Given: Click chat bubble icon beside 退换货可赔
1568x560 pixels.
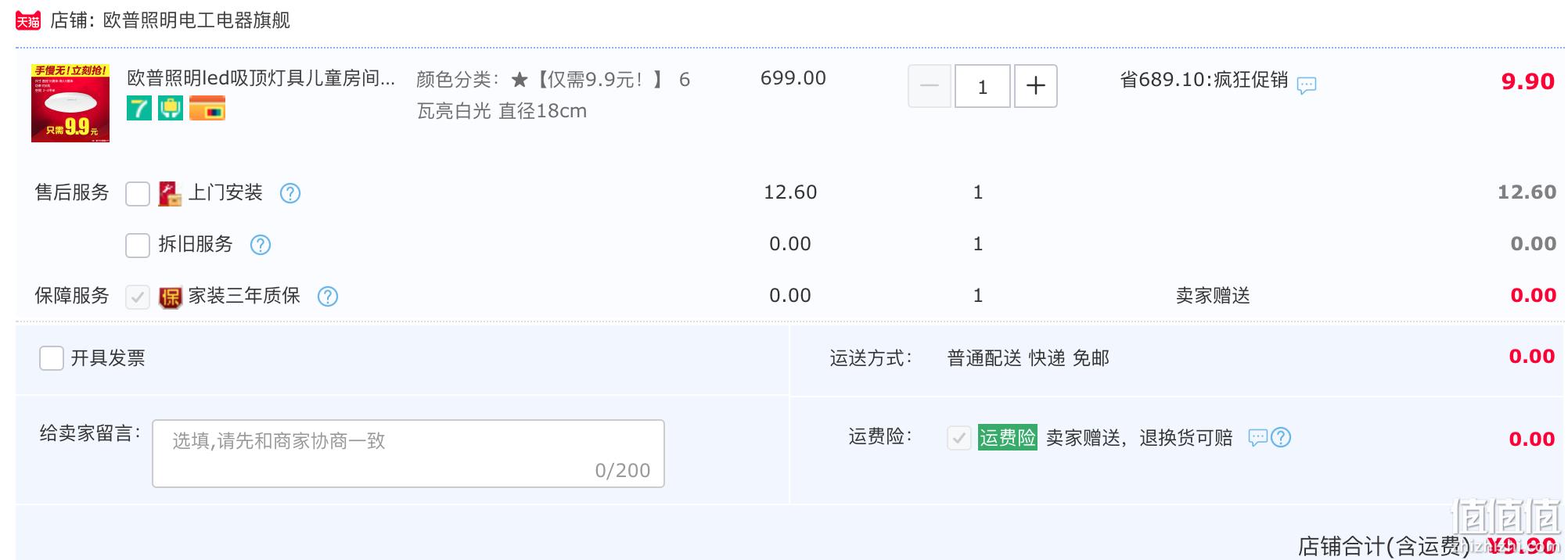Looking at the screenshot, I should [x=1257, y=437].
